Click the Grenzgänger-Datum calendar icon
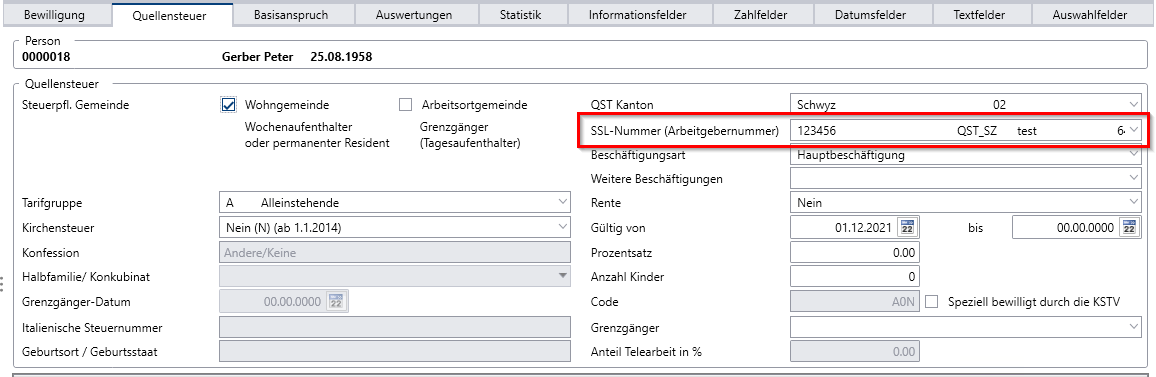The height and width of the screenshot is (377, 1156). click(336, 301)
